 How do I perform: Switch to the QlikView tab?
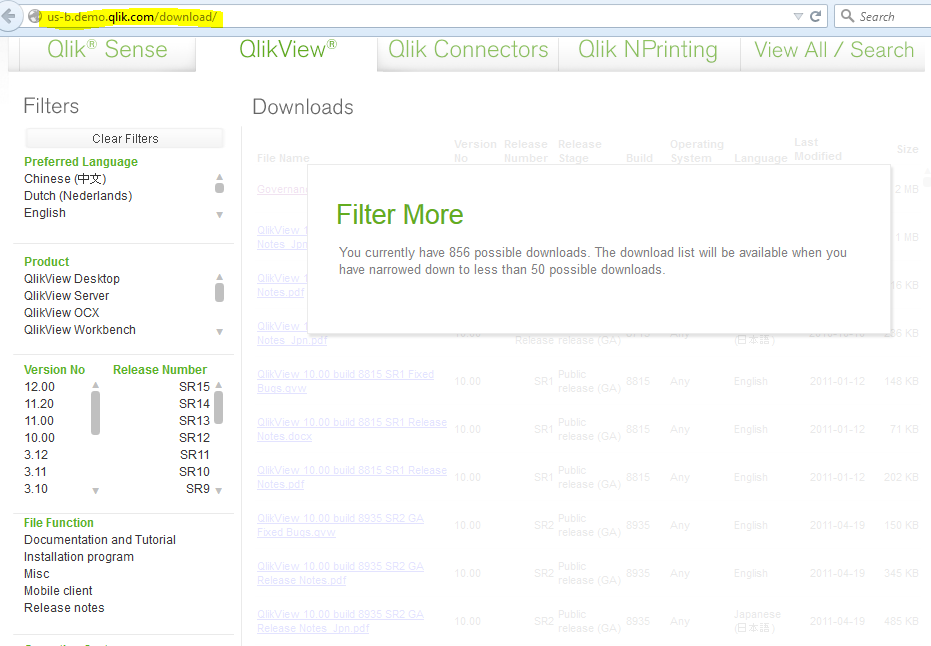pos(288,50)
